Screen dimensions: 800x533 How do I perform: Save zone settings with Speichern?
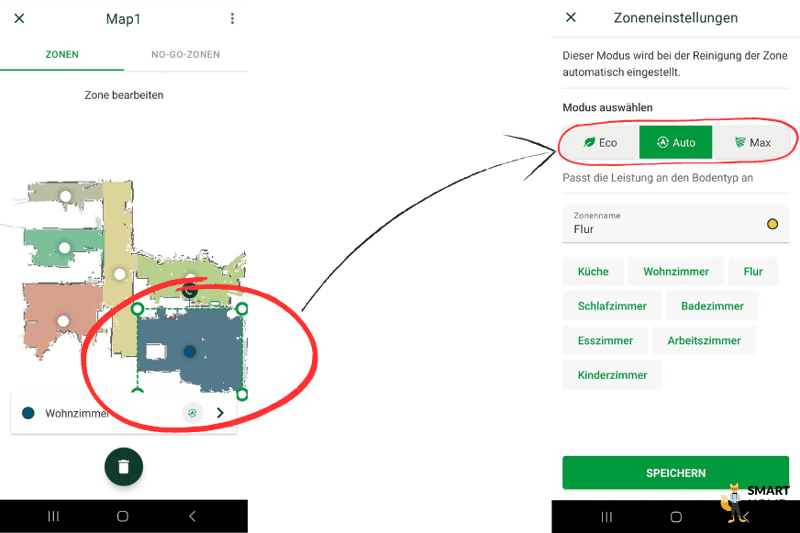(676, 473)
